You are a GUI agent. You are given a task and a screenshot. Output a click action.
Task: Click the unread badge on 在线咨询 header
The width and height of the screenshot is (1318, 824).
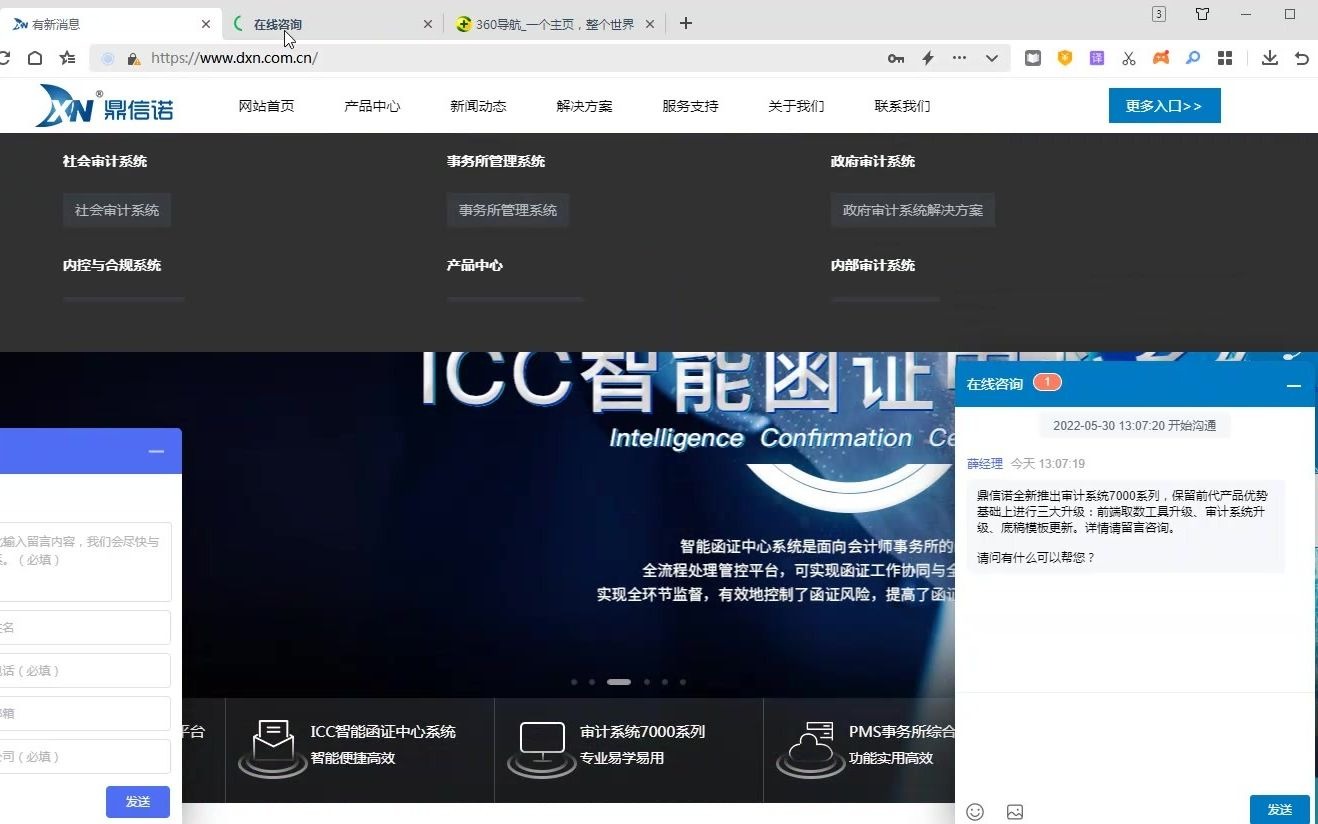click(1047, 382)
